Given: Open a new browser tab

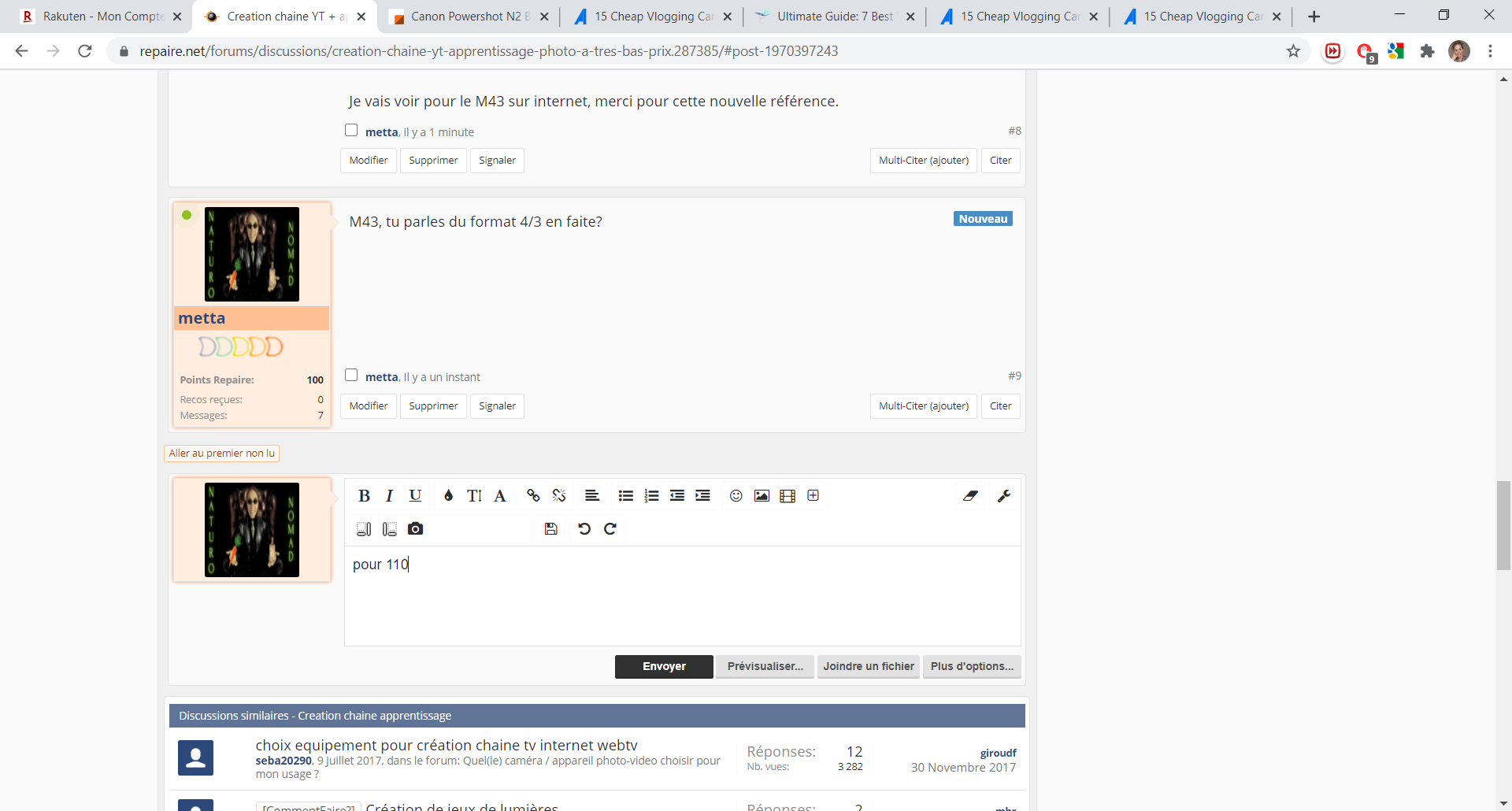Looking at the screenshot, I should [x=1314, y=17].
